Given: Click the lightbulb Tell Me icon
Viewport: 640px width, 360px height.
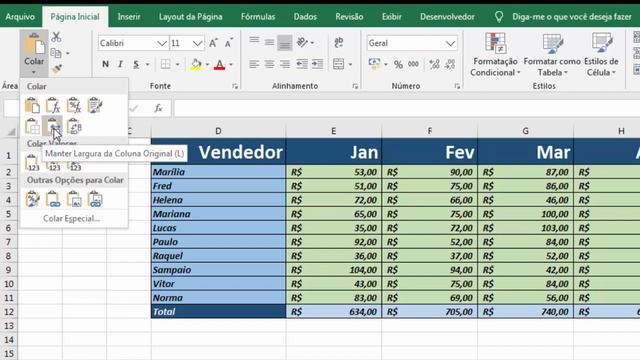Looking at the screenshot, I should (x=499, y=17).
